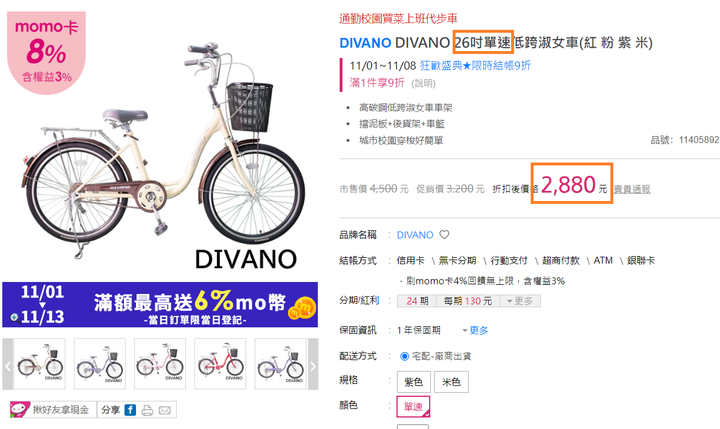Screen dimensions: 720x429
Task: Click the DIVANO brand name link
Action: 415,235
